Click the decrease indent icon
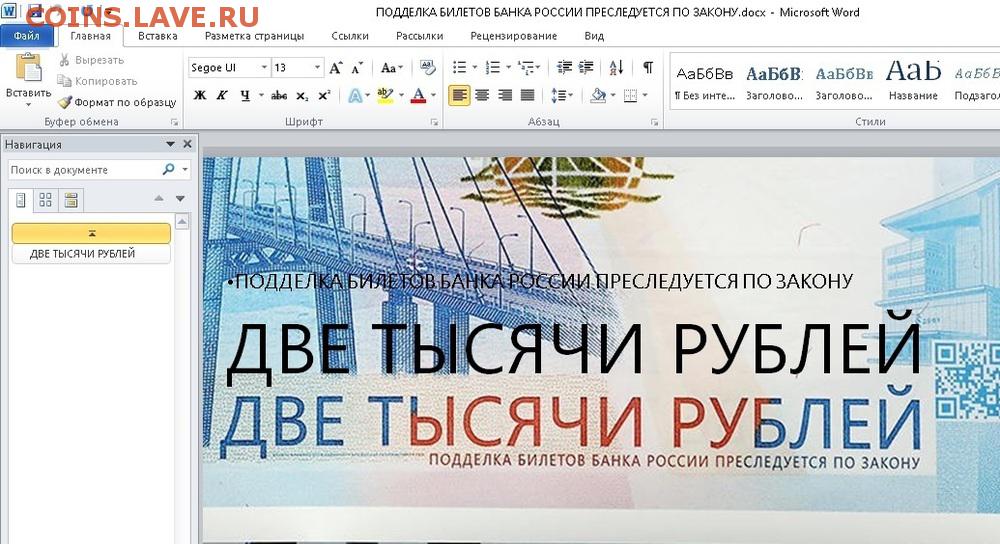 point(564,68)
